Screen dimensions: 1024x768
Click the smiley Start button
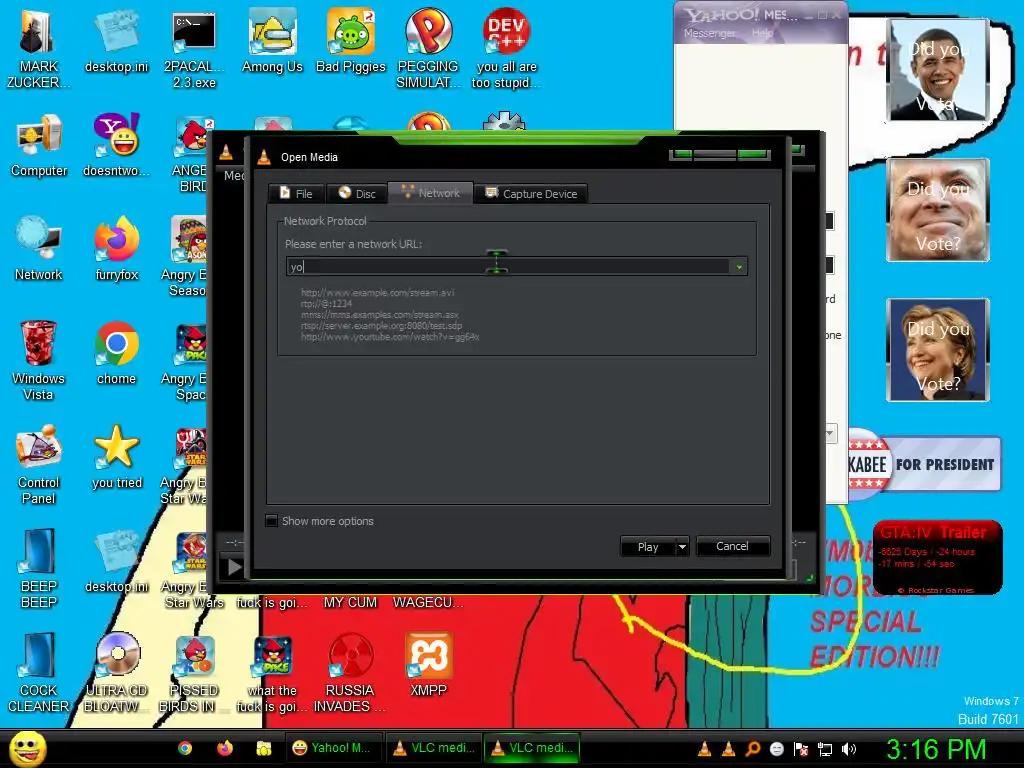click(x=28, y=748)
